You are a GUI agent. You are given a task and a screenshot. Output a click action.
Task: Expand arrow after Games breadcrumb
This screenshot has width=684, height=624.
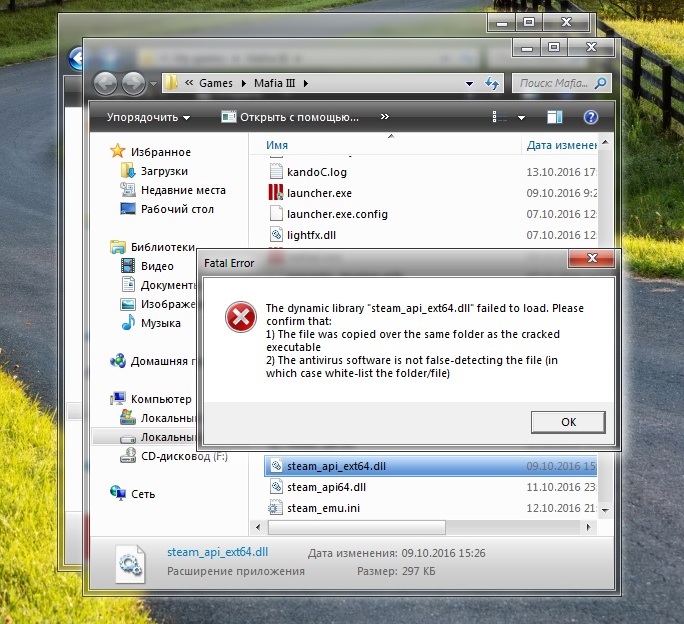[x=243, y=83]
